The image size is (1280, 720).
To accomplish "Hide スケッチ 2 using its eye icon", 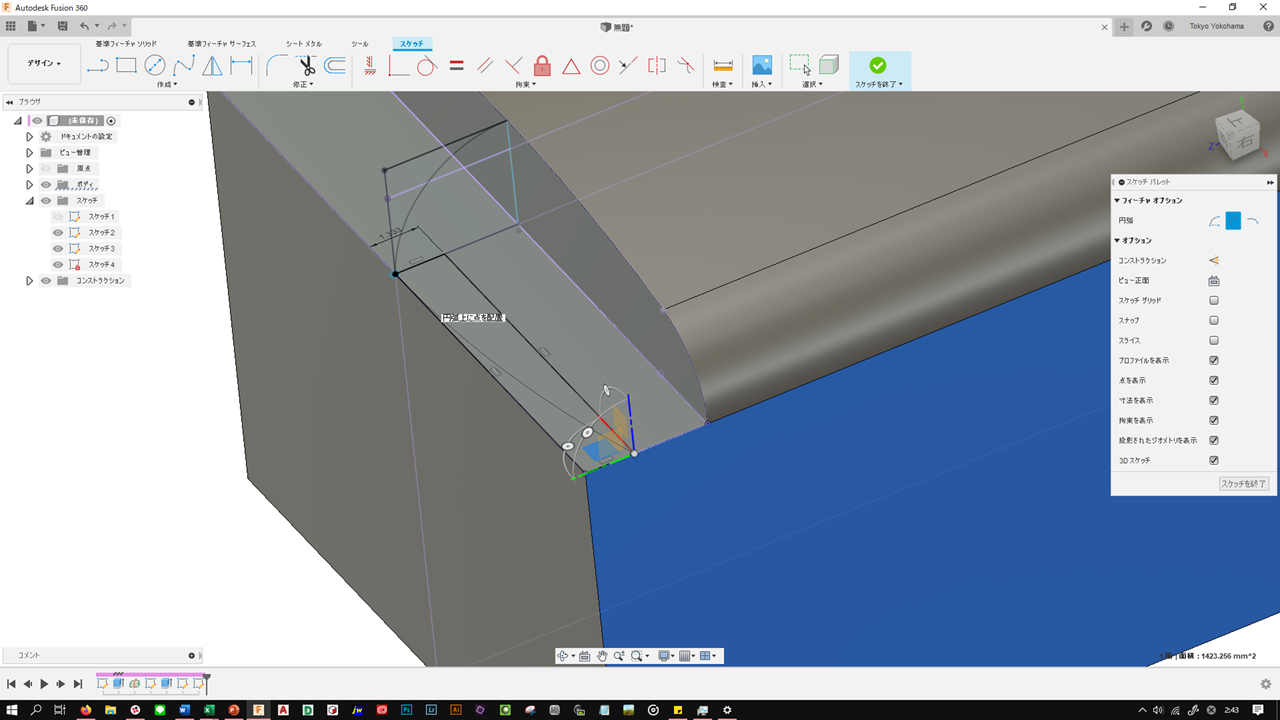I will (x=58, y=233).
